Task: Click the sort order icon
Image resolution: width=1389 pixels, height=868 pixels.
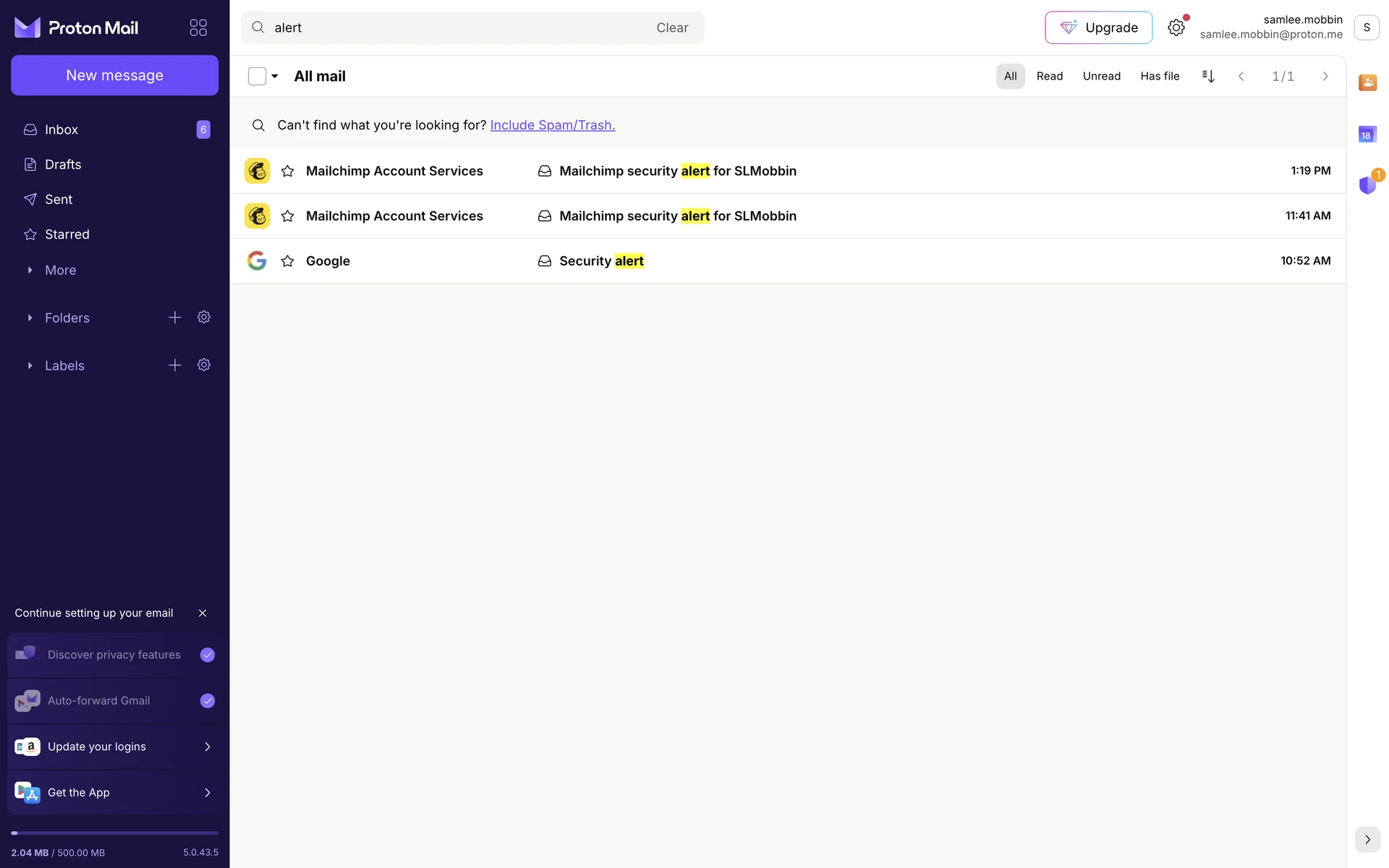Action: click(1208, 76)
